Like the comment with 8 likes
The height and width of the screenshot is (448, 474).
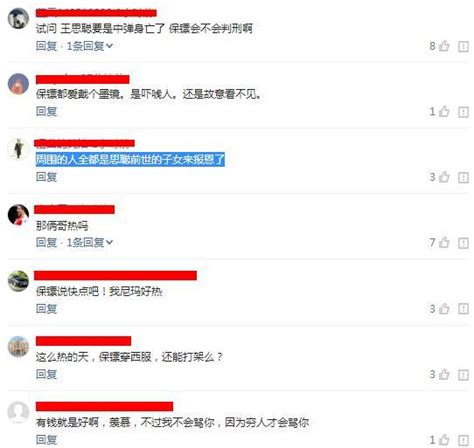point(444,46)
